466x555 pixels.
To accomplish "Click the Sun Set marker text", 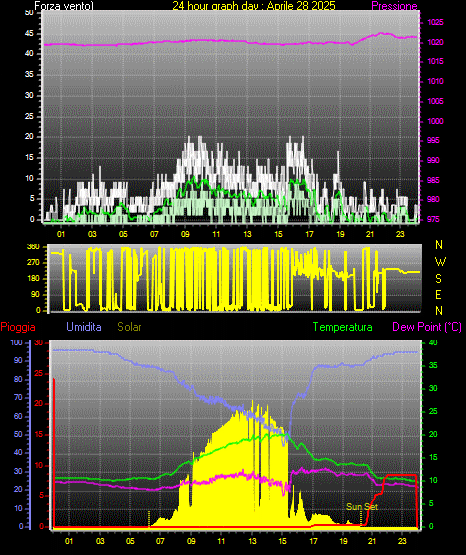I will [362, 507].
